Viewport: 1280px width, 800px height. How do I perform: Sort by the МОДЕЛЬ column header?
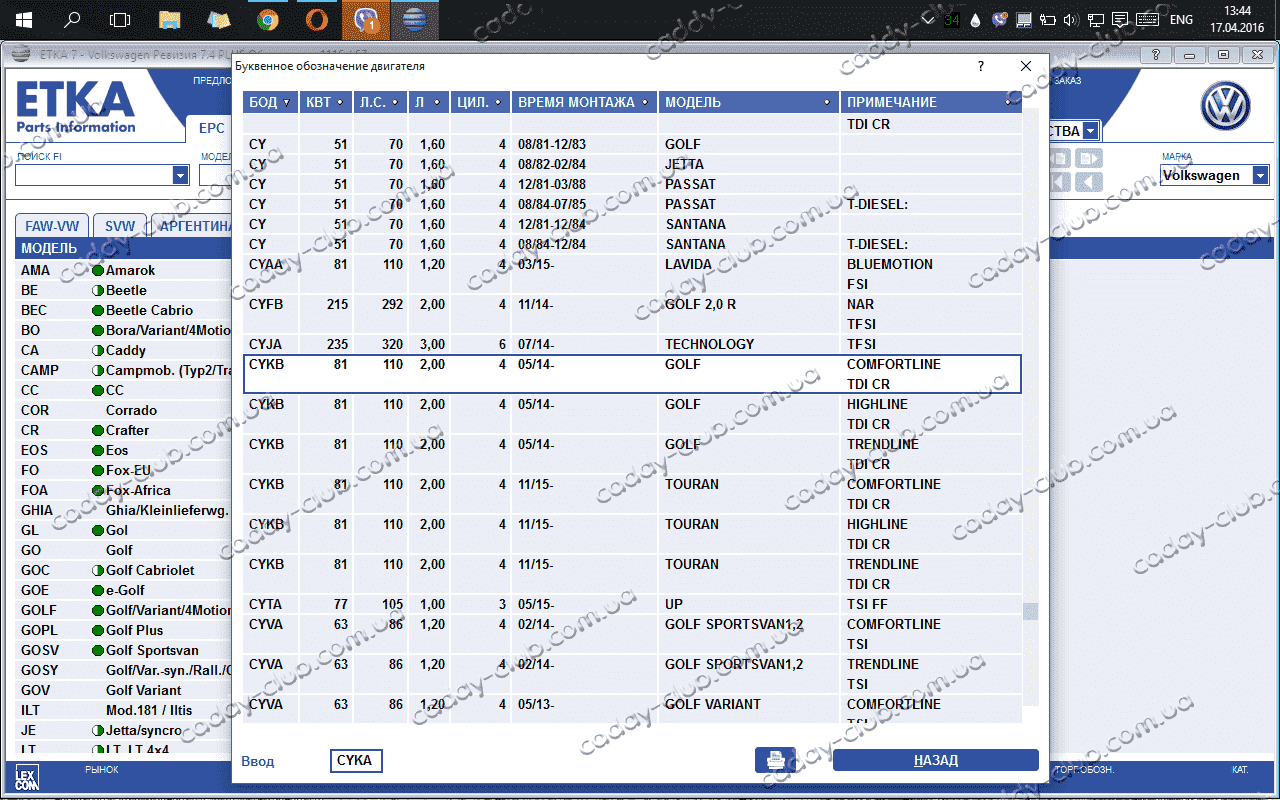[x=748, y=102]
